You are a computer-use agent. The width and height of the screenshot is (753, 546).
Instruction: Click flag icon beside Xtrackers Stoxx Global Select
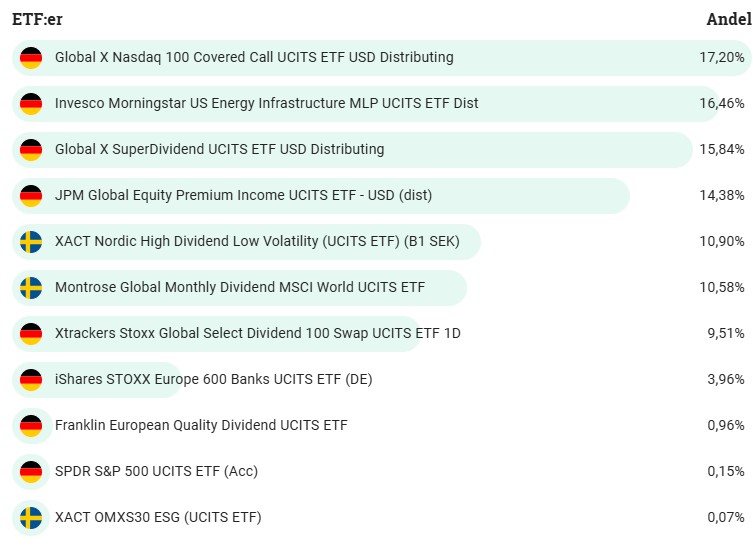tap(31, 334)
